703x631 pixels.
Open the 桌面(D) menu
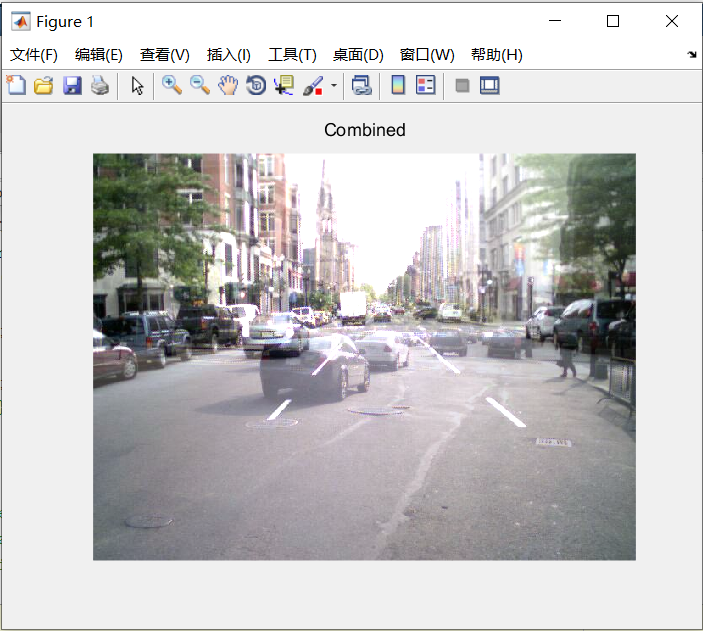(x=358, y=55)
